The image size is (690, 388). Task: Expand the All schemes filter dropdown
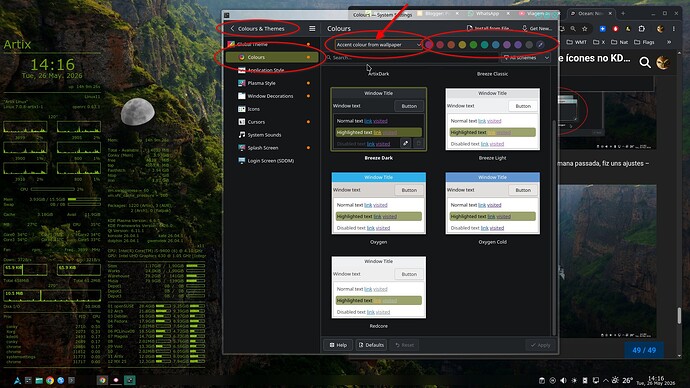525,58
